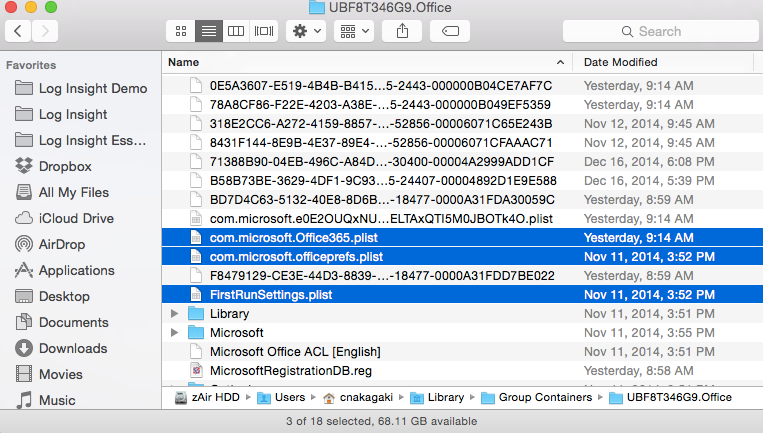Open Desktop from the sidebar

[52, 296]
